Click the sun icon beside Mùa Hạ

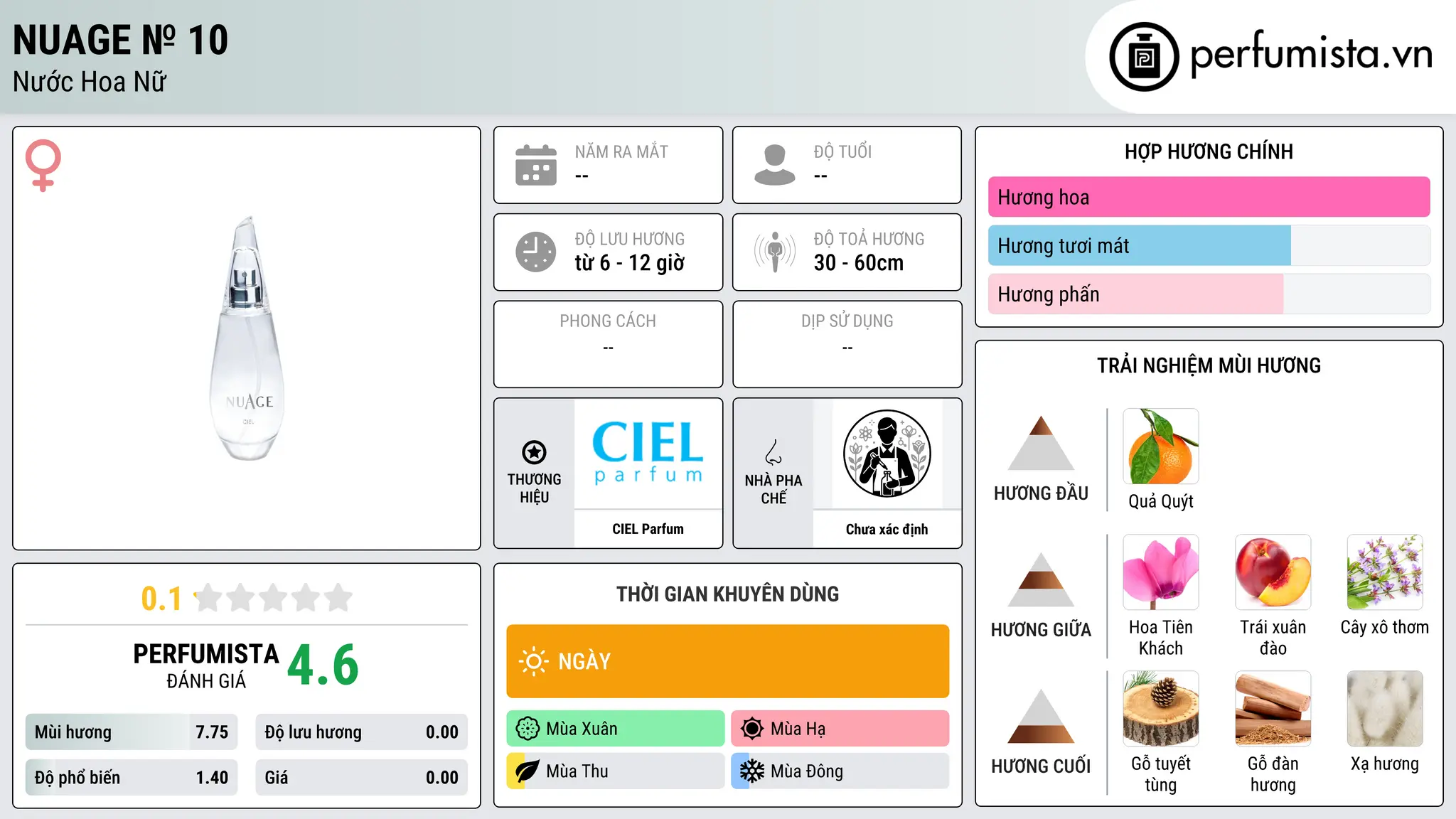pos(752,729)
